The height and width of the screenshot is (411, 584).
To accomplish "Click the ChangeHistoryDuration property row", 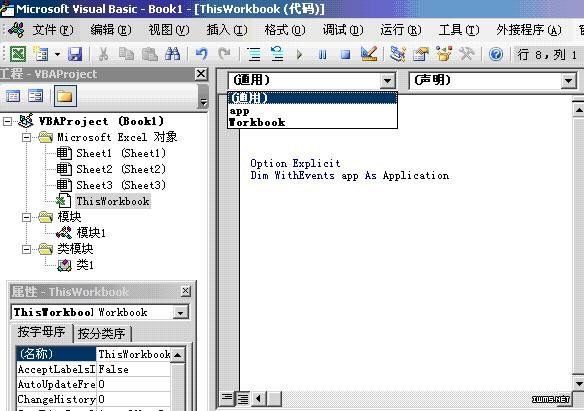I will [93, 399].
